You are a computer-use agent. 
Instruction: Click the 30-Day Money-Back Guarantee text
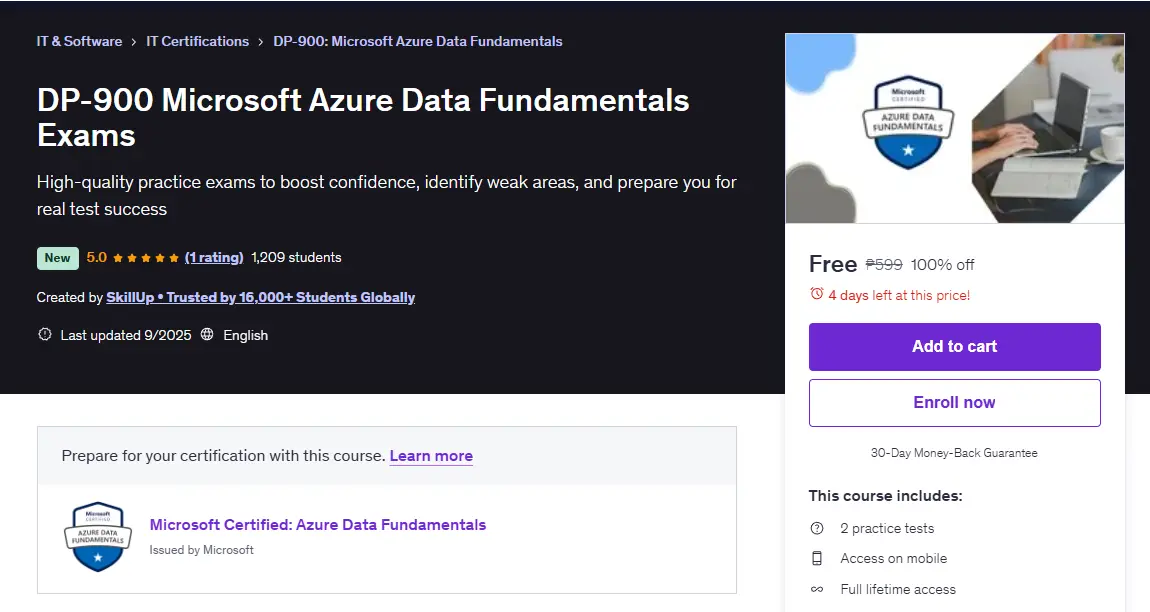point(954,453)
